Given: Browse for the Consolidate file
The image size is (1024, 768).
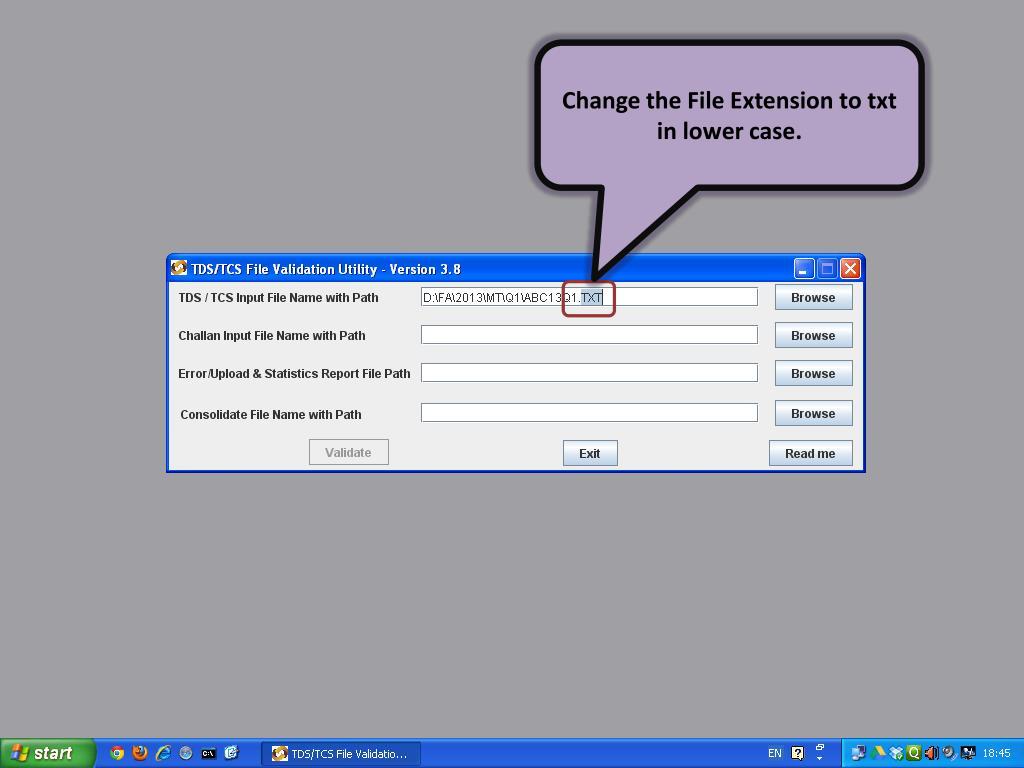Looking at the screenshot, I should (x=813, y=413).
